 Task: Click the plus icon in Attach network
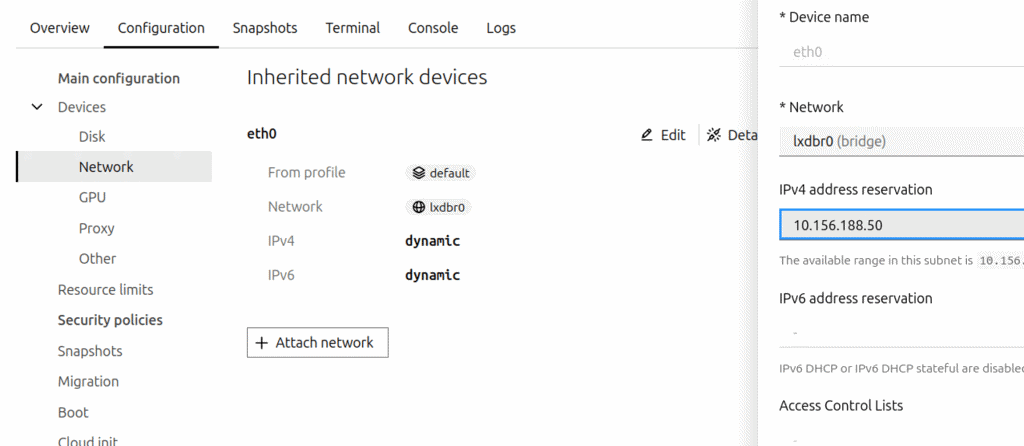tap(262, 343)
